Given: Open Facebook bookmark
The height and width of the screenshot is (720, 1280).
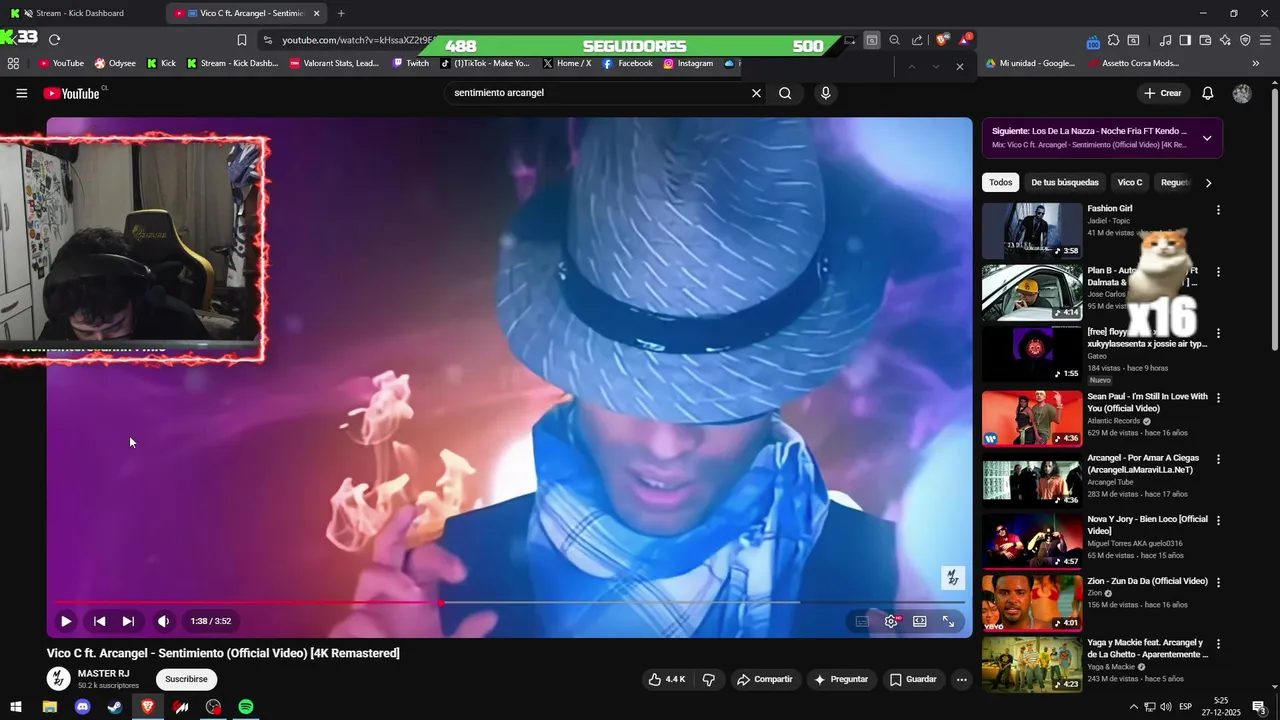Looking at the screenshot, I should click(627, 63).
